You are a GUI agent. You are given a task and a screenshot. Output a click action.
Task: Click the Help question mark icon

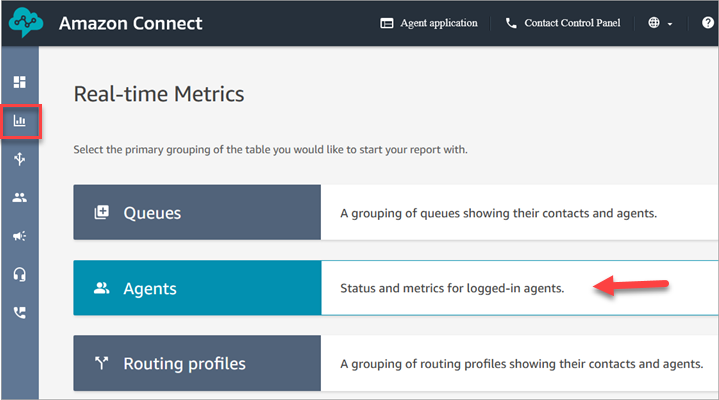click(709, 23)
